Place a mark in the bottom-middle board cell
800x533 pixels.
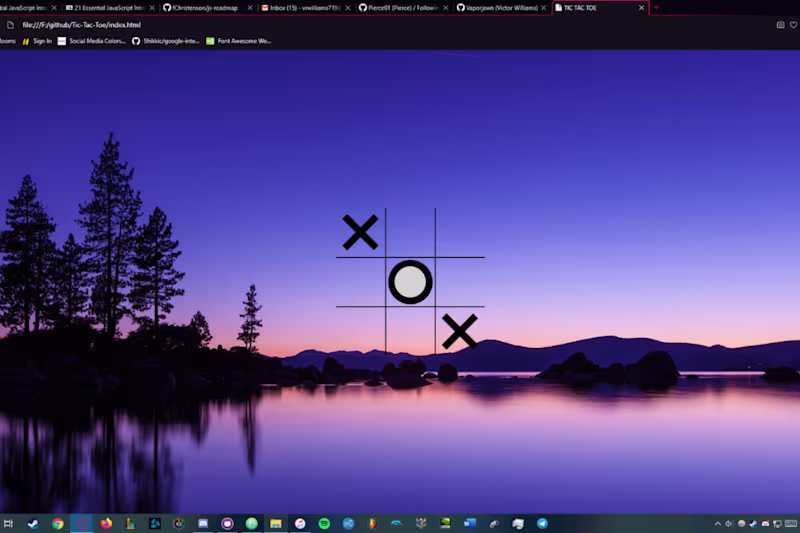[x=410, y=331]
